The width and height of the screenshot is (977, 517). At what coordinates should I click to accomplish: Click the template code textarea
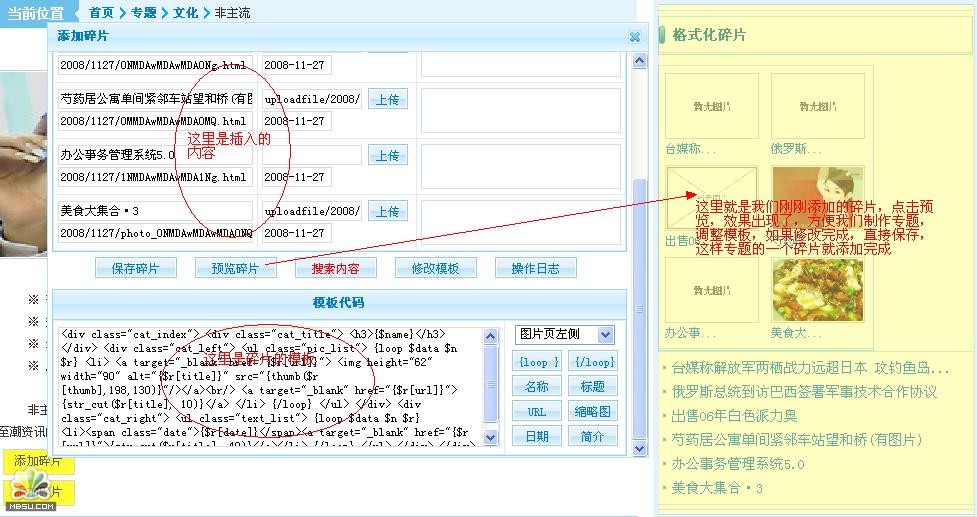[270, 385]
